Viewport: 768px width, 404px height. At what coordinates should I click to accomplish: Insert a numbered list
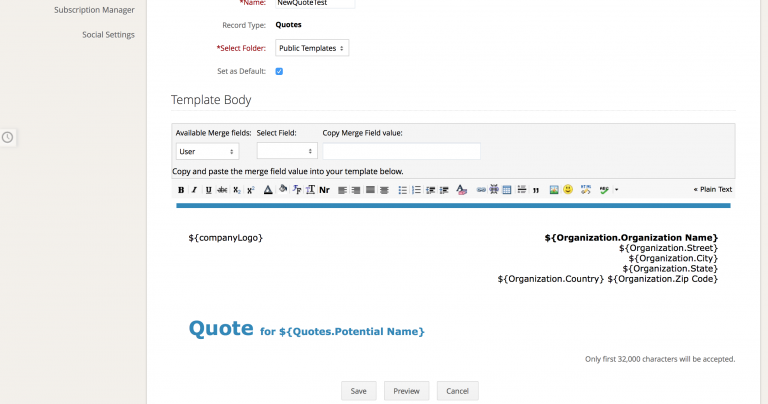[x=416, y=190]
